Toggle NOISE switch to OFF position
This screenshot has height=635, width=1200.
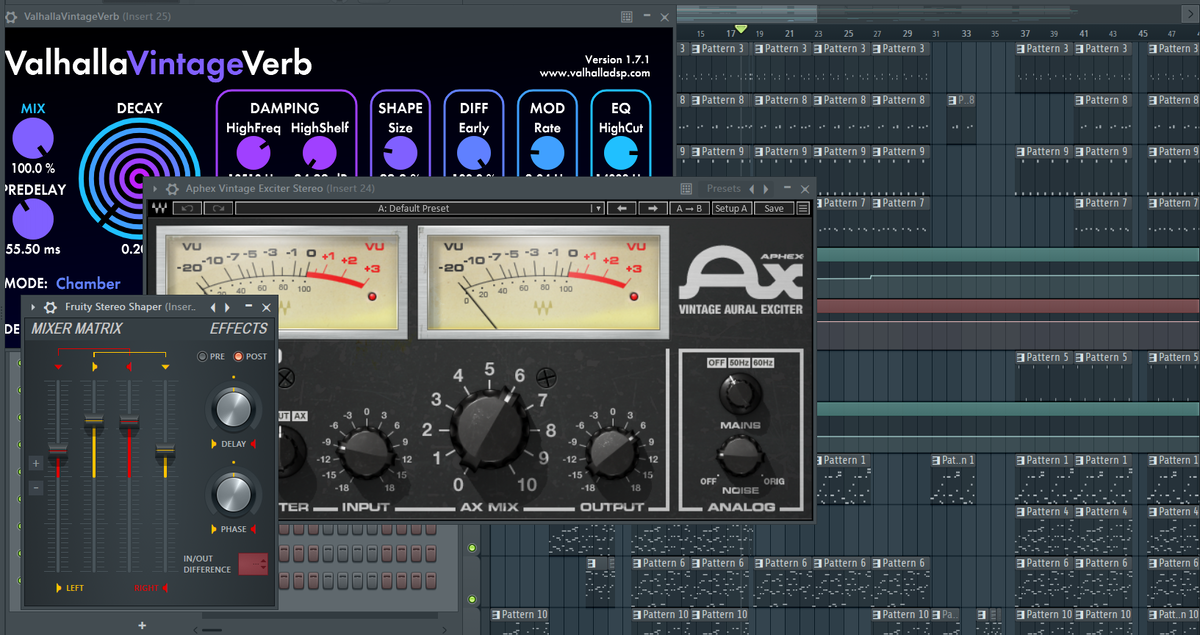pyautogui.click(x=708, y=481)
